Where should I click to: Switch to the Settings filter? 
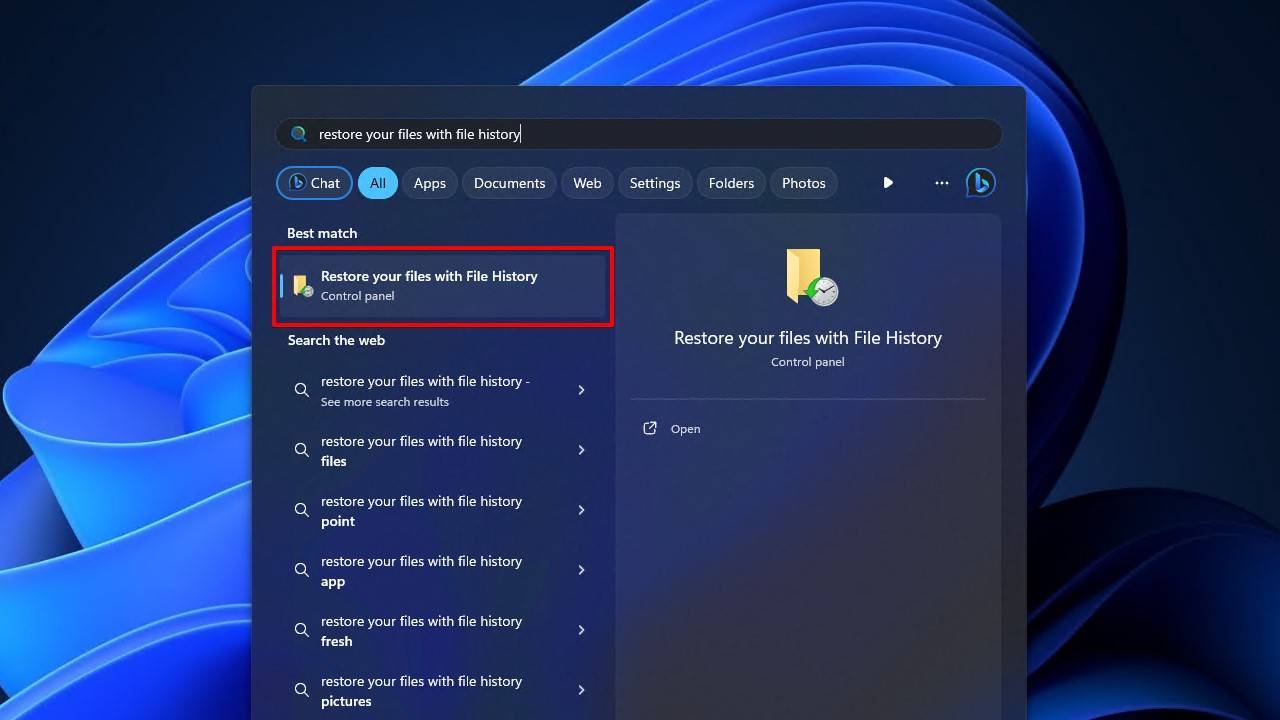pos(655,183)
